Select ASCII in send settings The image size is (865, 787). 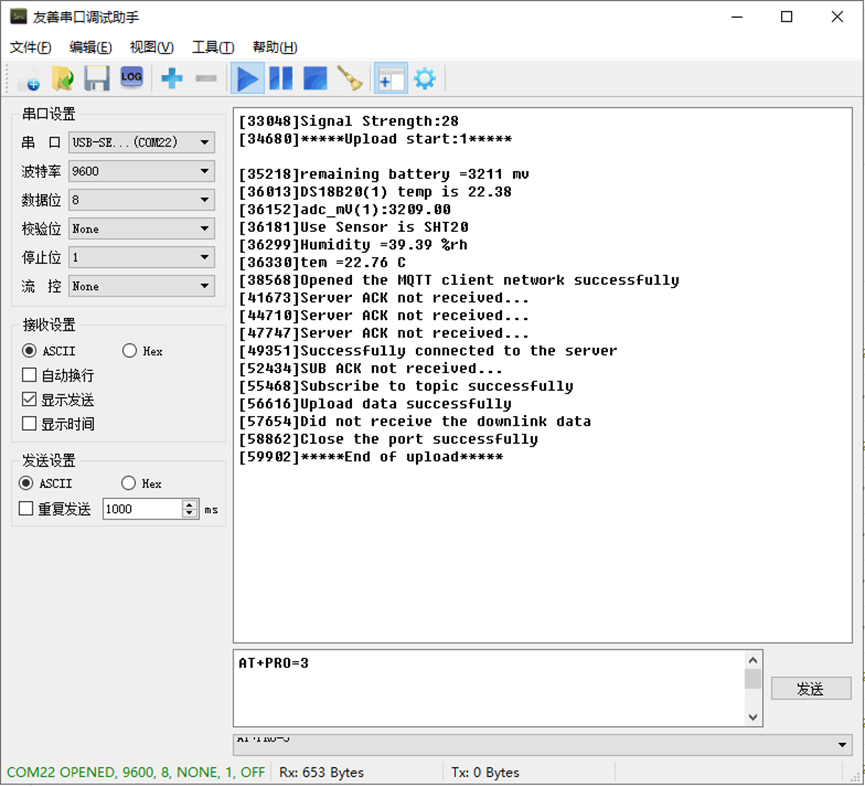pos(45,484)
